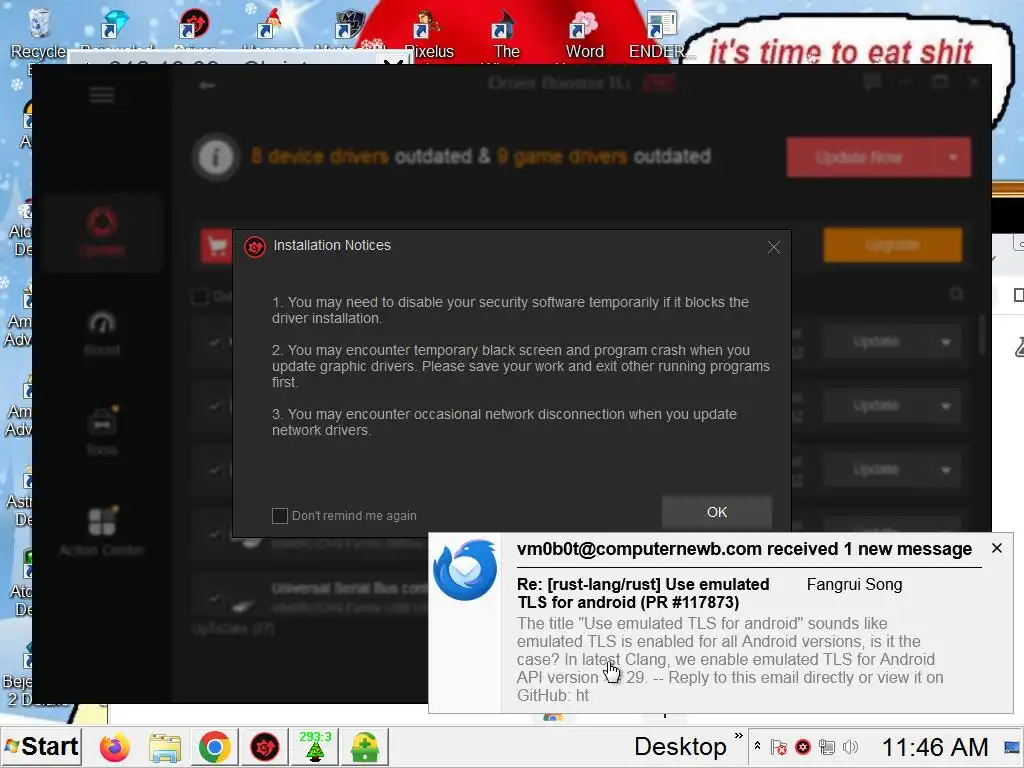Screen dimensions: 1024x768
Task: Click sender name Fangrui Song
Action: click(x=854, y=584)
